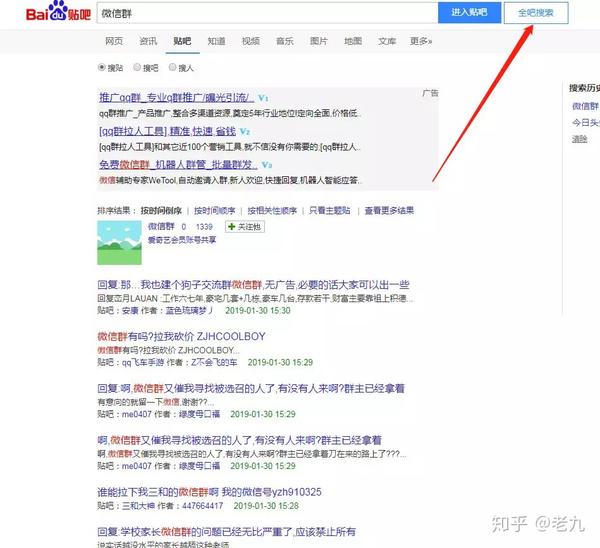Click the 今日头 entry in search history
Image resolution: width=600 pixels, height=548 pixels.
pos(585,122)
